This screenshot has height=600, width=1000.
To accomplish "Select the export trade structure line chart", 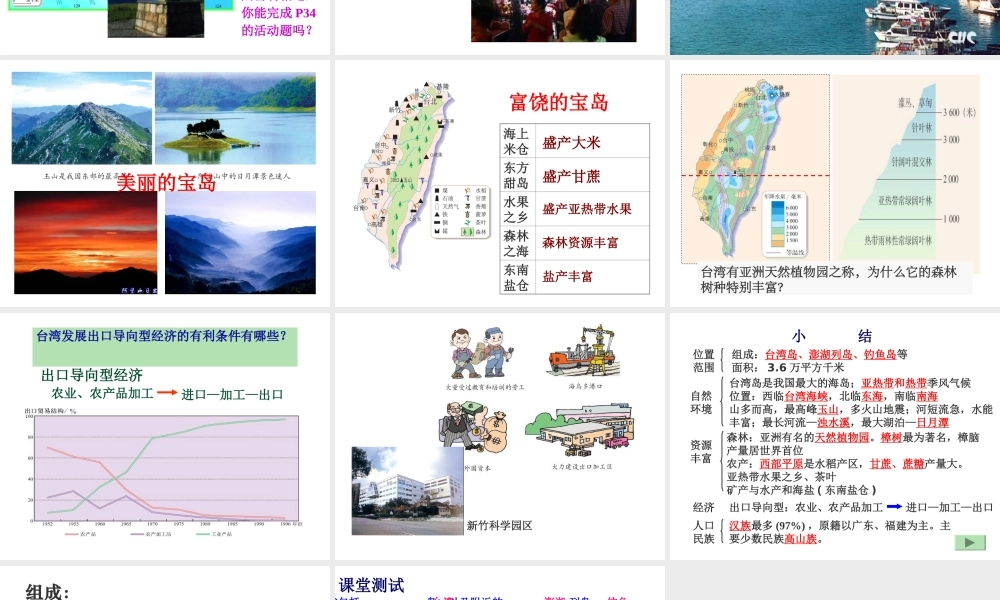I will point(163,472).
